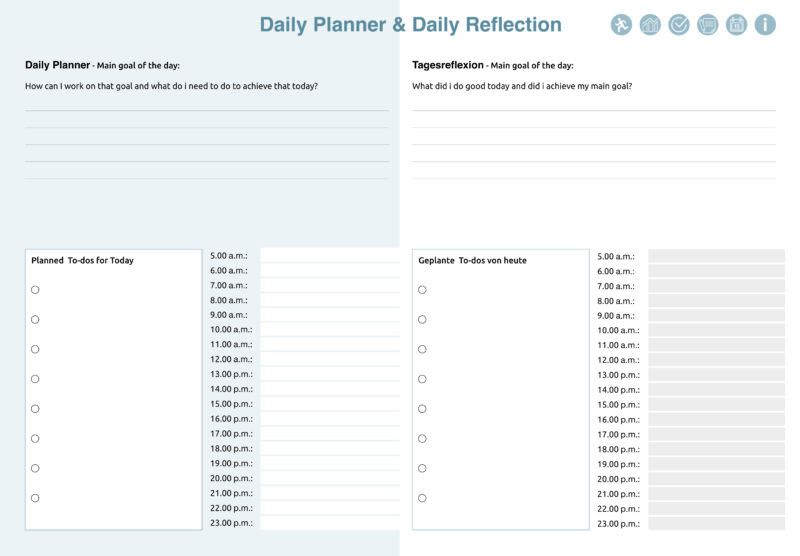Click the running person icon

621,25
